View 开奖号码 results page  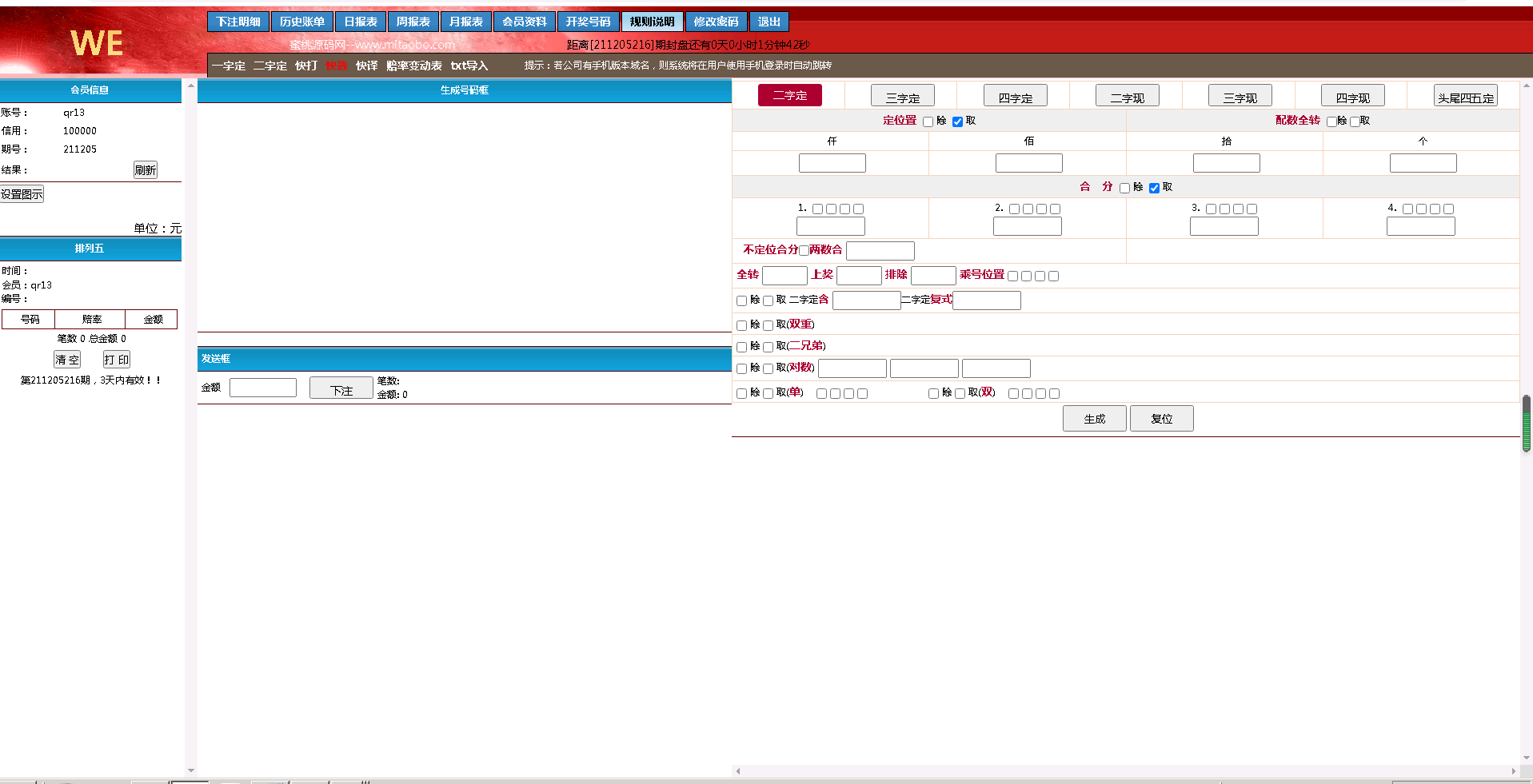tap(588, 22)
